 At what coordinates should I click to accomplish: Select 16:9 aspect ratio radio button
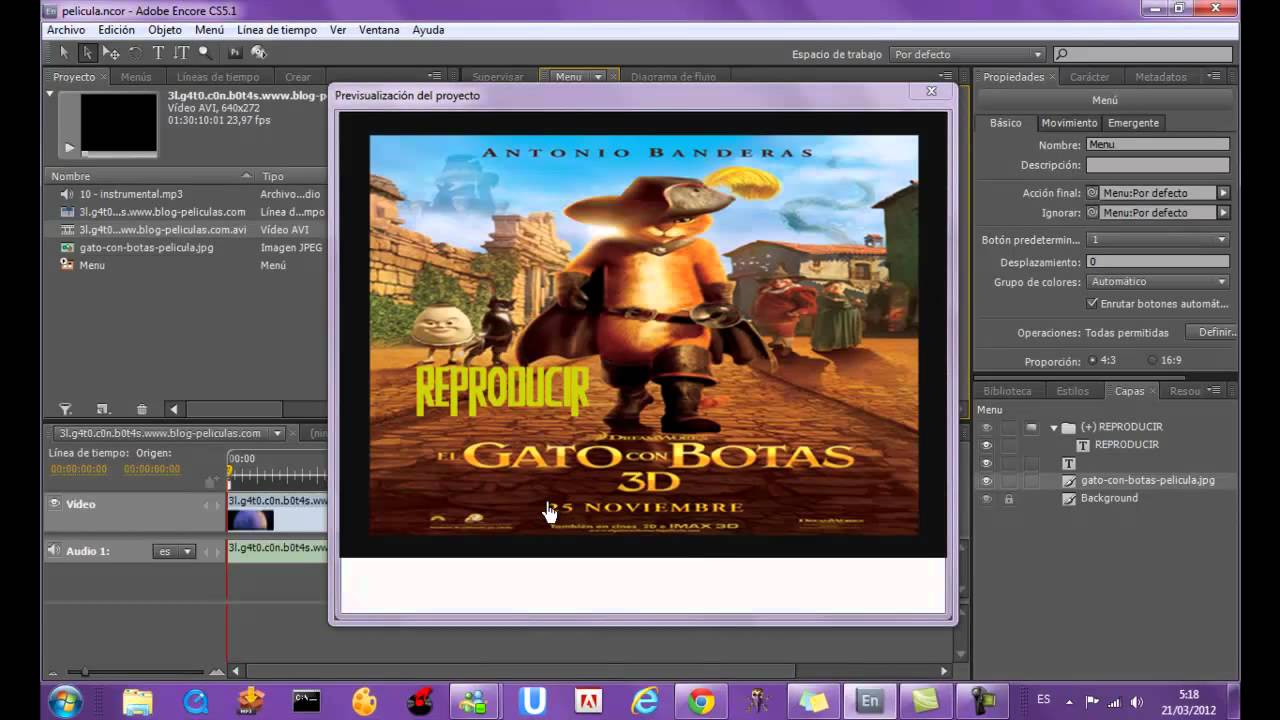(1152, 360)
